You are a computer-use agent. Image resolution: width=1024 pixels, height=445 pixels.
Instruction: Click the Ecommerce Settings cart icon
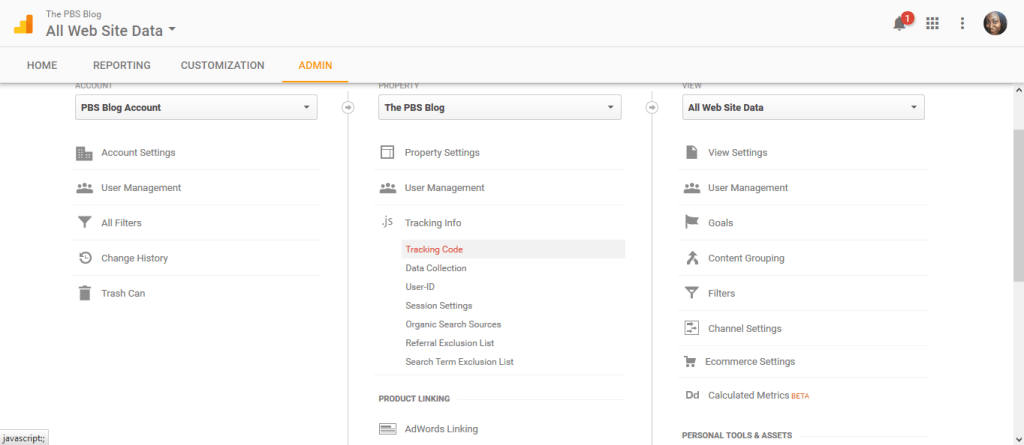click(690, 361)
